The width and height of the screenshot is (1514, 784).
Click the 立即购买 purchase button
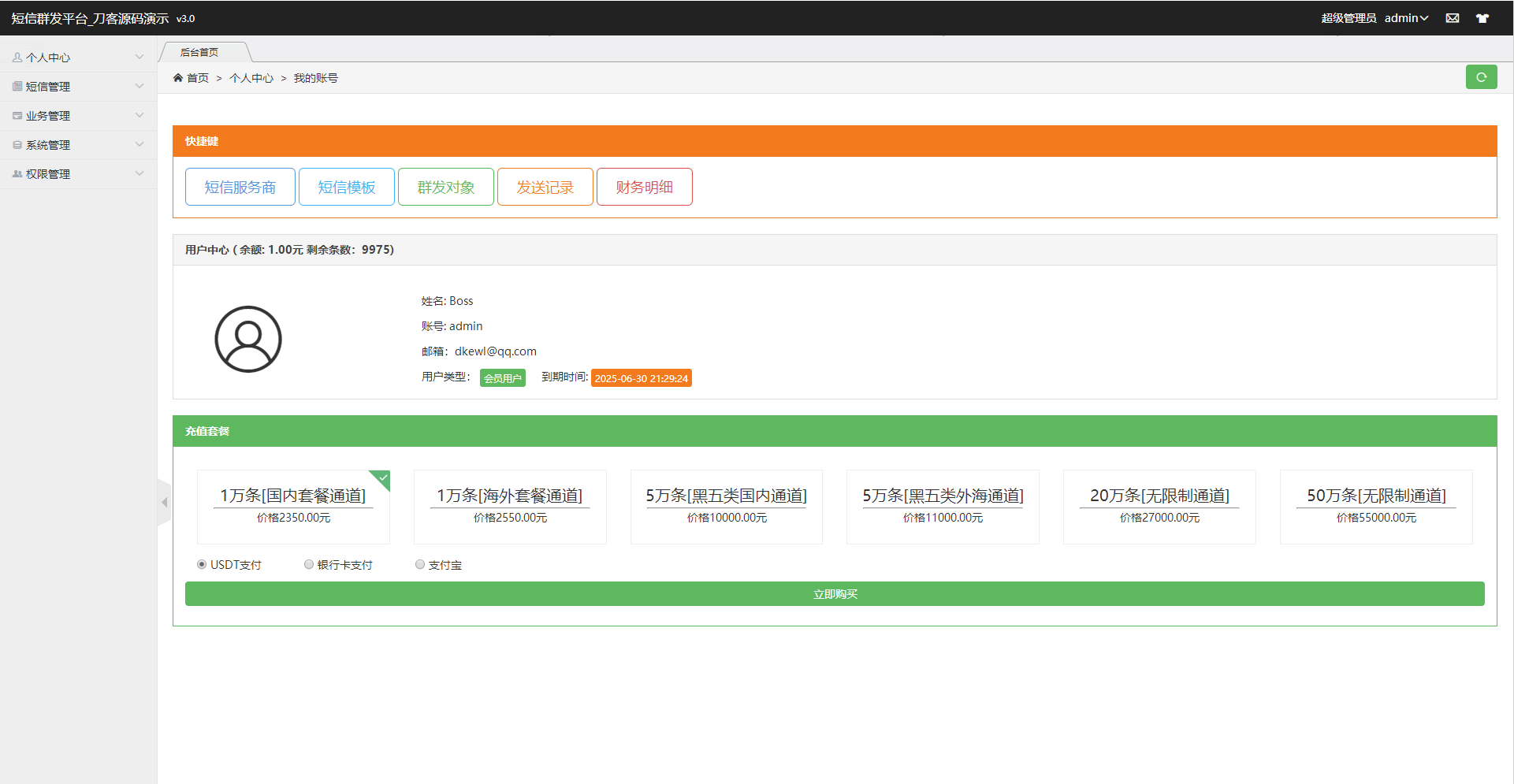[x=835, y=593]
